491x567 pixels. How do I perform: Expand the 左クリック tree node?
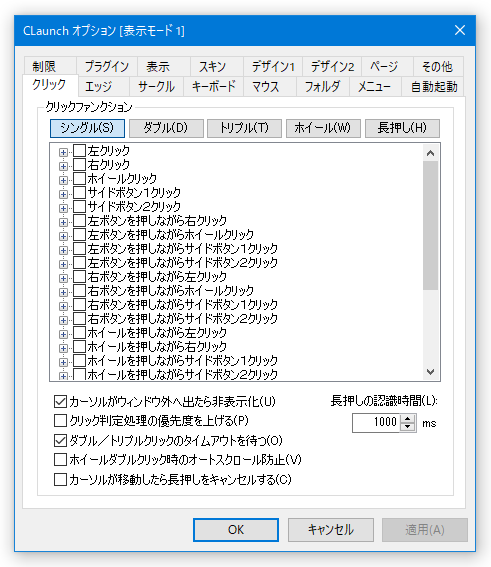click(x=63, y=152)
